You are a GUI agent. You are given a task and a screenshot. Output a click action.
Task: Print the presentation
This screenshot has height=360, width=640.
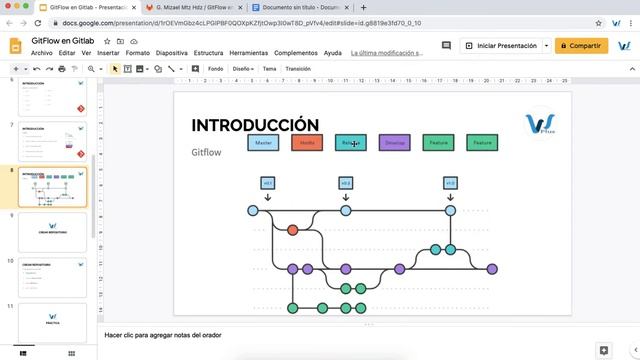tap(62, 69)
